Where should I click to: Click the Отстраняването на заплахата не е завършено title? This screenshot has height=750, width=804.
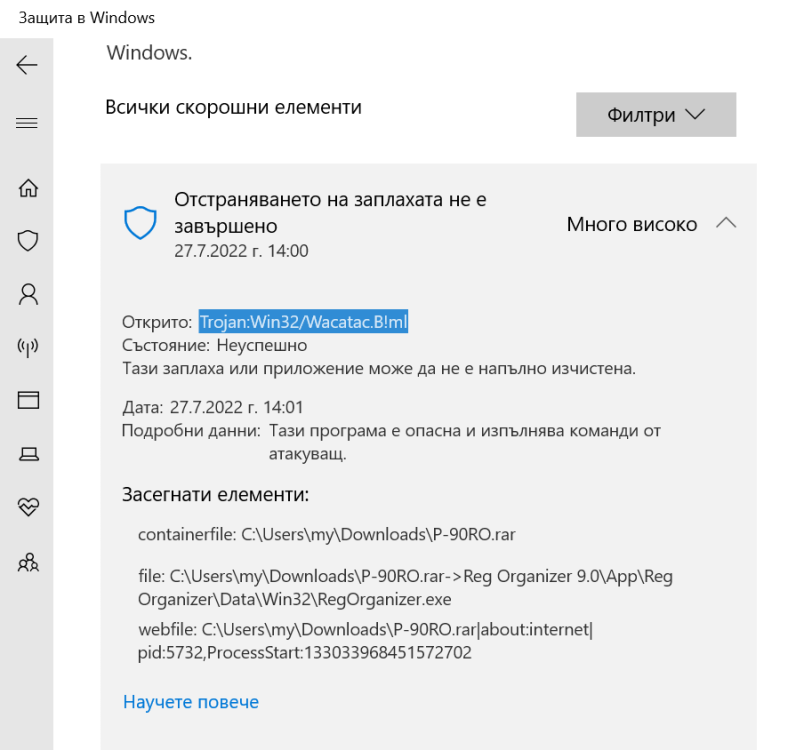(x=330, y=212)
